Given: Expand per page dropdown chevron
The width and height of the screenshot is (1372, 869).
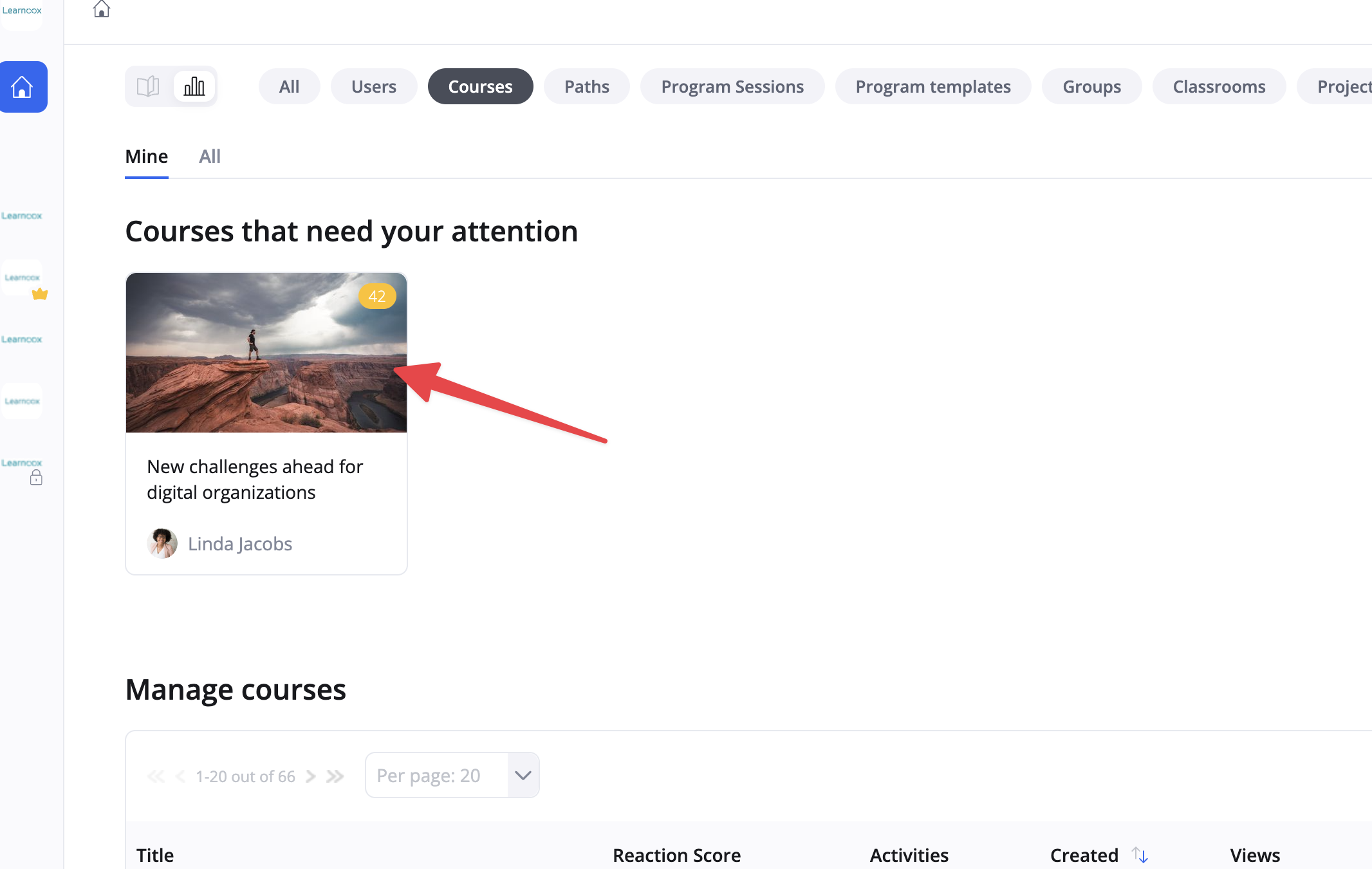Looking at the screenshot, I should coord(523,775).
